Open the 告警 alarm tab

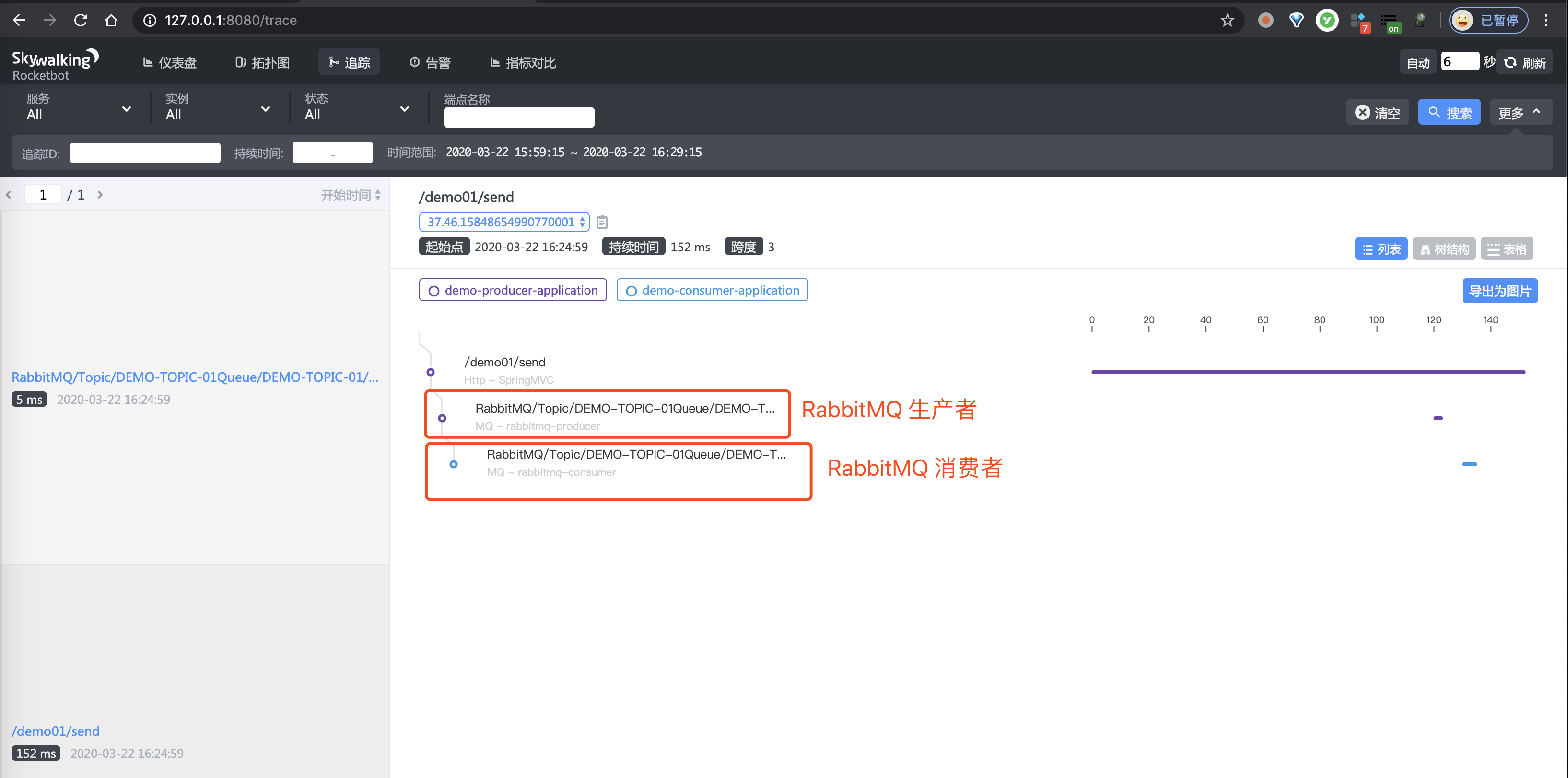click(430, 62)
